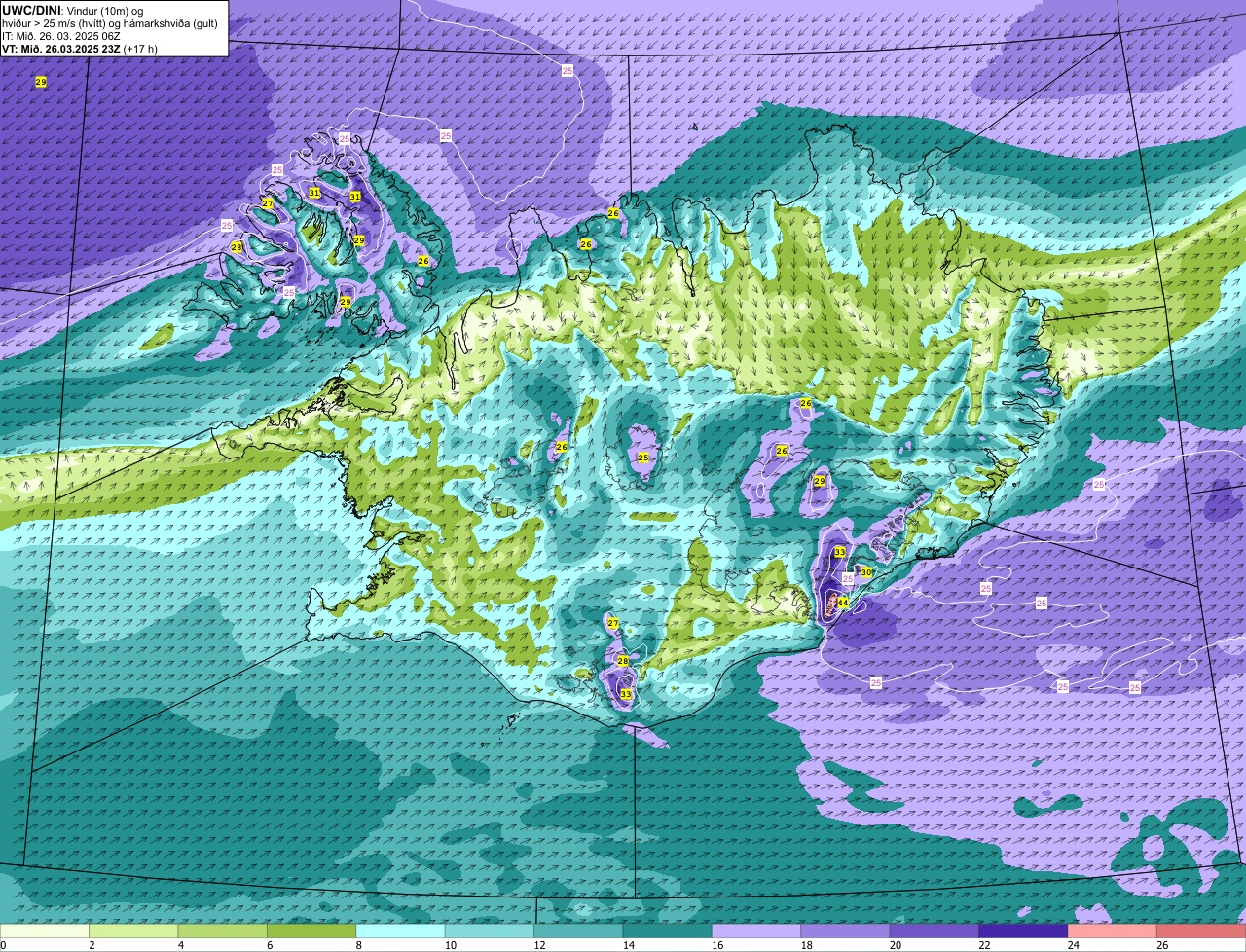Click the 16–18 m/s light lavender legend swatch
The height and width of the screenshot is (952, 1246).
tap(756, 932)
